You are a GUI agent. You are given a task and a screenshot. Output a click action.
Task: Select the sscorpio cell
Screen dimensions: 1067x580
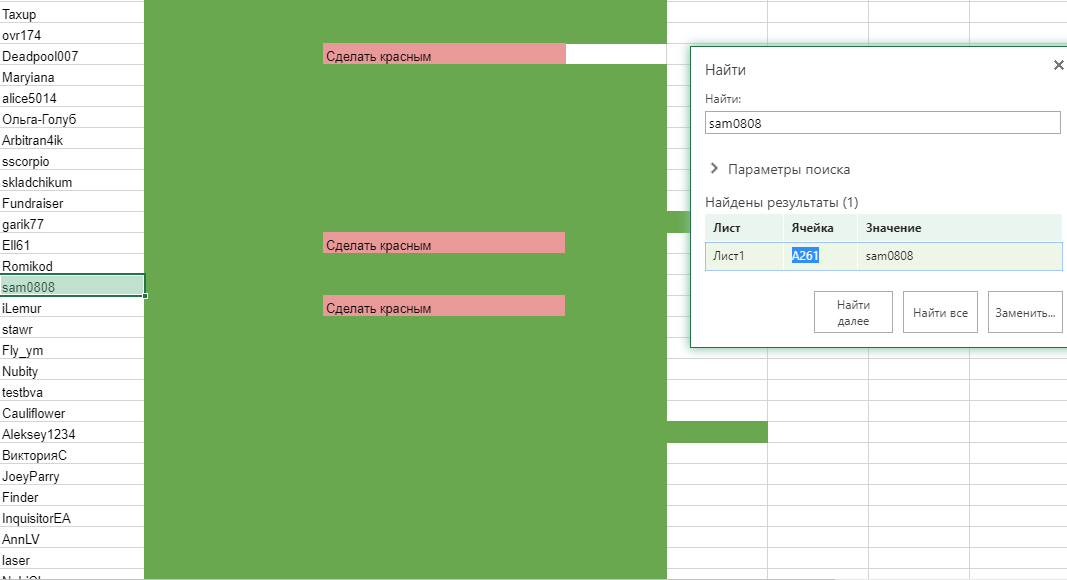(72, 161)
